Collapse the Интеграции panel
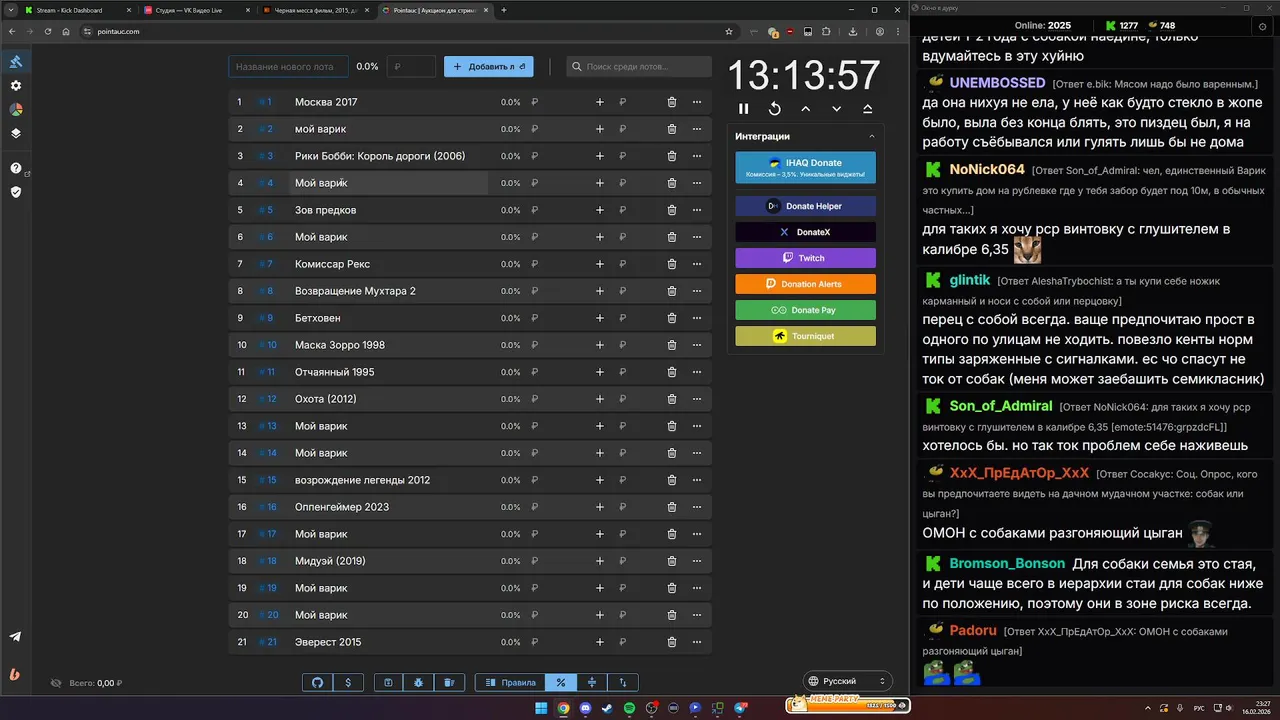1280x720 pixels. [x=871, y=136]
